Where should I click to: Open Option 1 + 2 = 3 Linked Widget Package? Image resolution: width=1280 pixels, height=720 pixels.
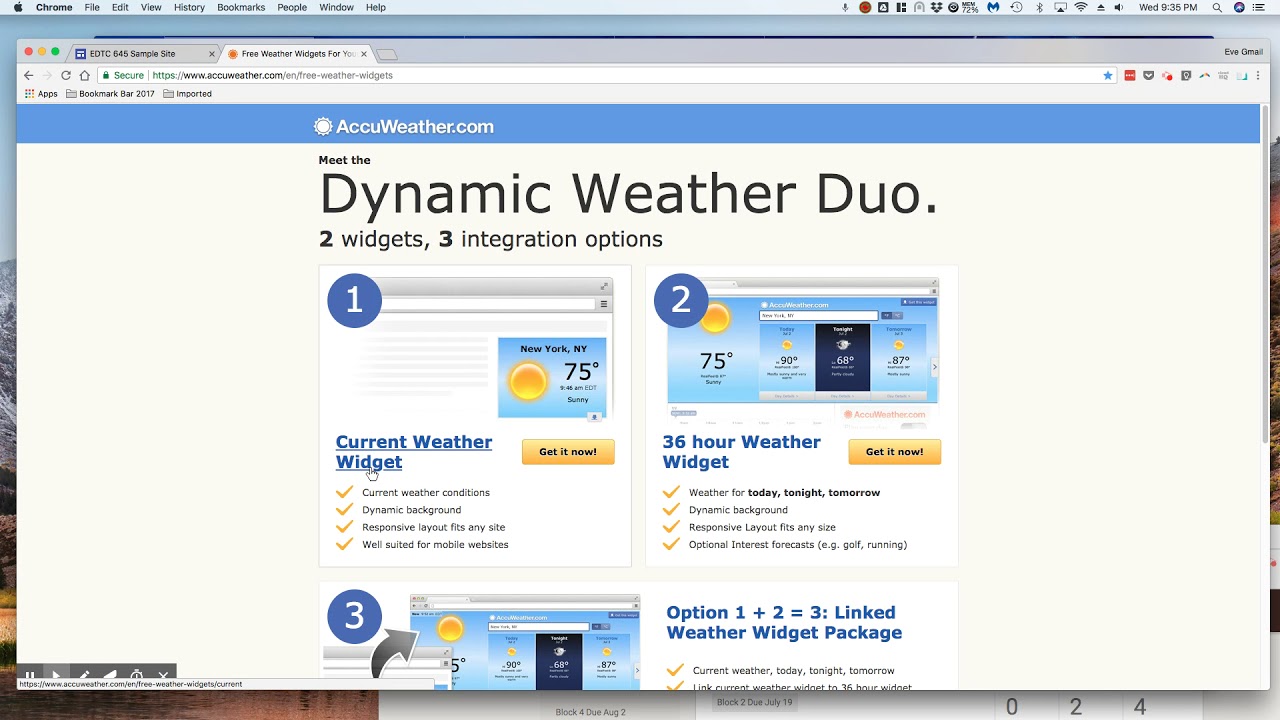pos(784,622)
